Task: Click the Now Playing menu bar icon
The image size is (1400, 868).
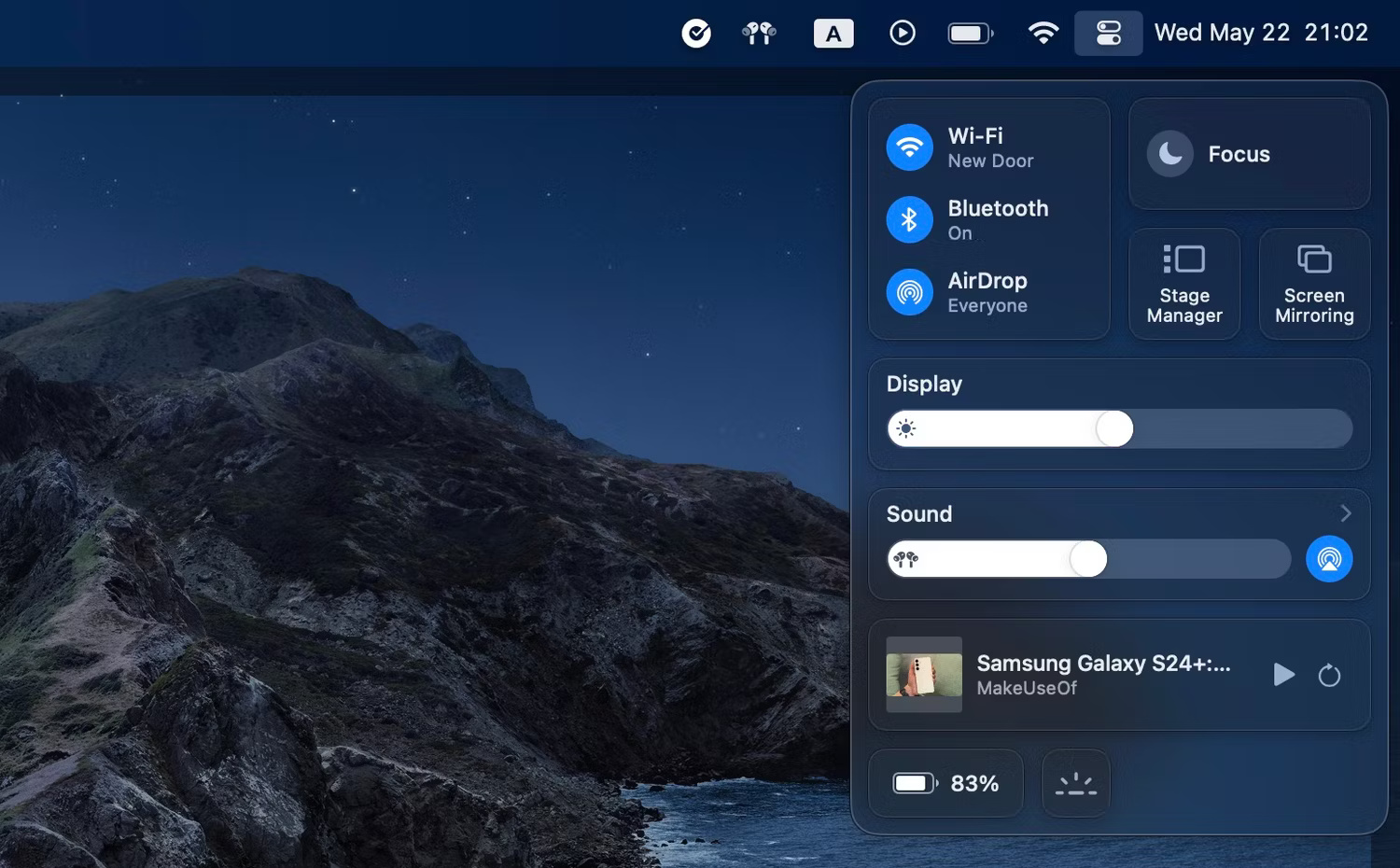Action: tap(902, 34)
